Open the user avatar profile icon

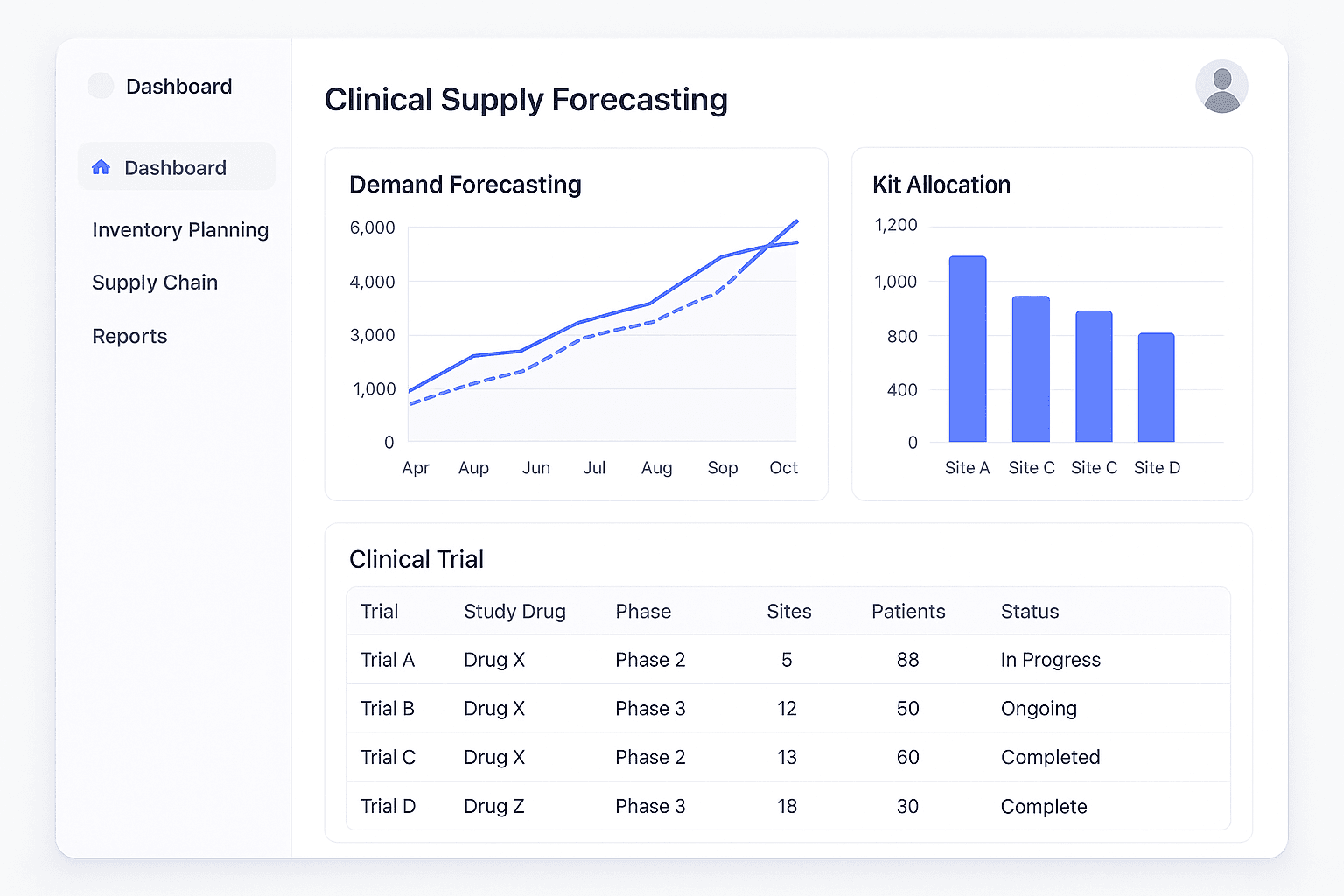[1221, 86]
